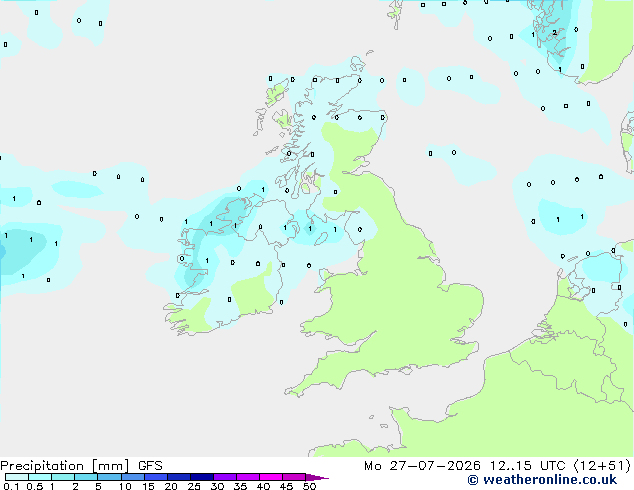
Task: Click the legend value label '0.1'
Action: pyautogui.click(x=11, y=486)
